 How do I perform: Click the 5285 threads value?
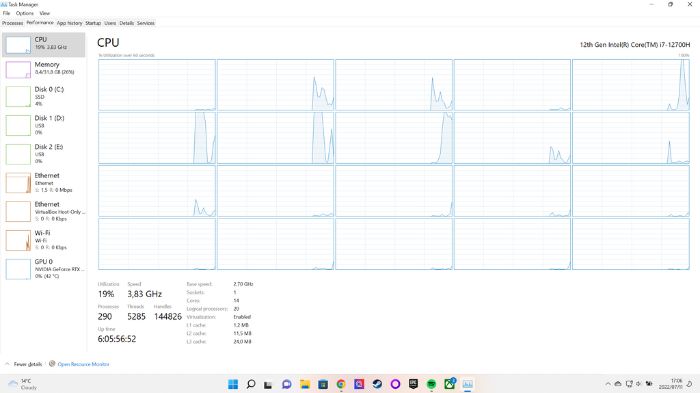pyautogui.click(x=136, y=317)
